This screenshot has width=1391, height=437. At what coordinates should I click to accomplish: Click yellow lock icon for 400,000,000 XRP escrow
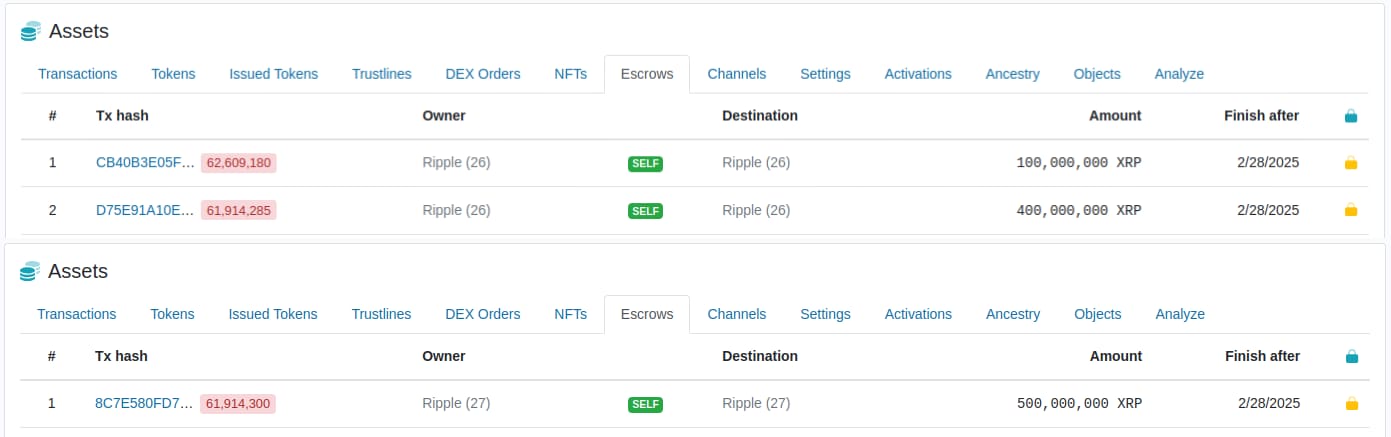coord(1351,210)
